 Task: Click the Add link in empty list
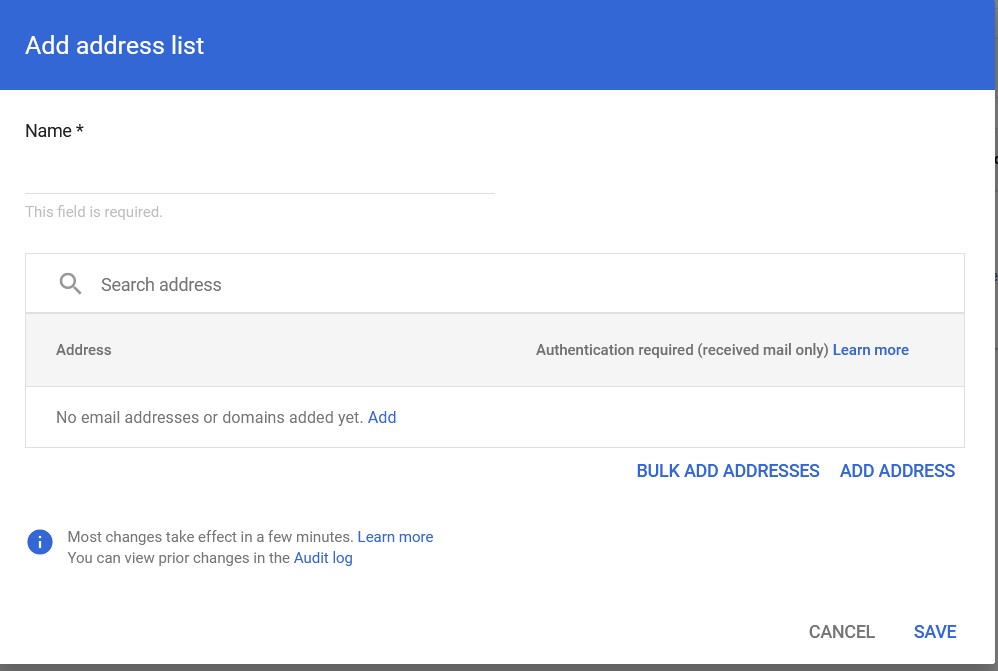click(x=382, y=417)
